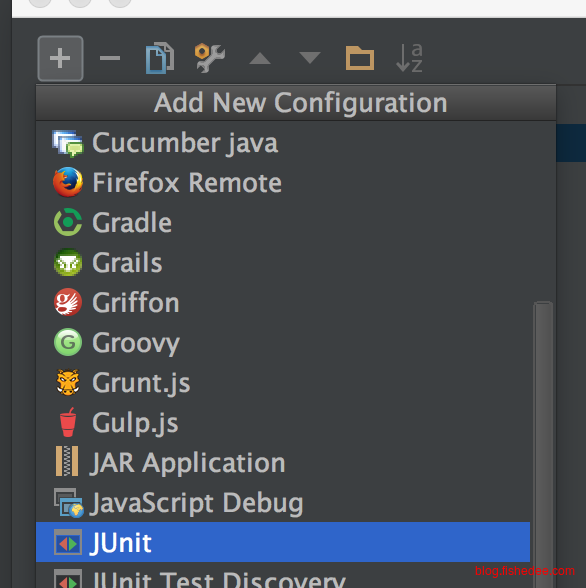Select JAR Application entry
The width and height of the screenshot is (586, 588).
[x=283, y=462]
